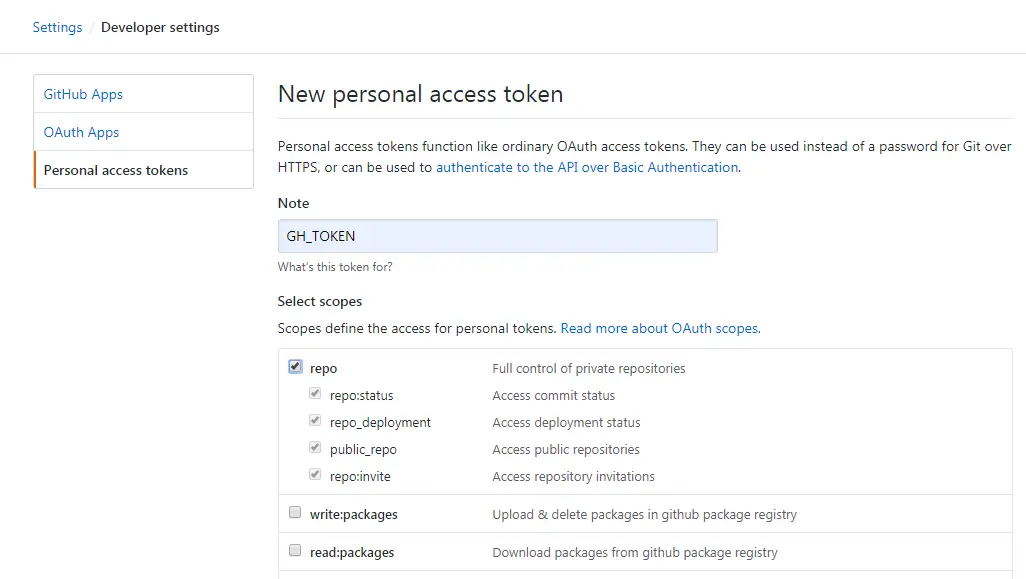The width and height of the screenshot is (1026, 579).
Task: Disable the repo:status checkbox
Action: 315,394
